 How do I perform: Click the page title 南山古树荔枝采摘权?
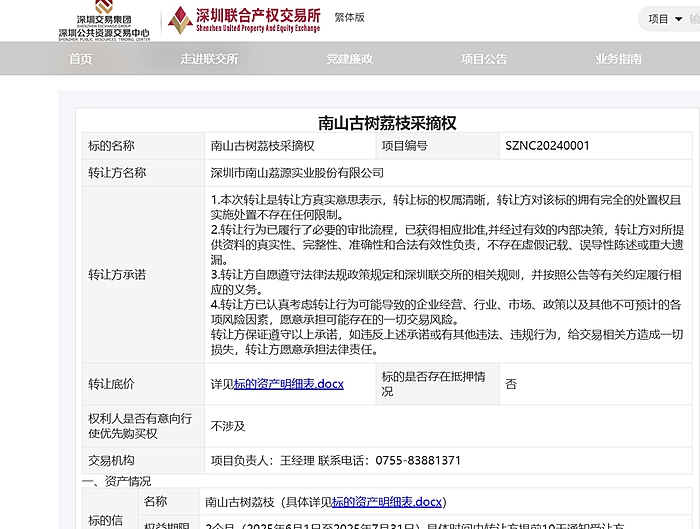pos(387,123)
